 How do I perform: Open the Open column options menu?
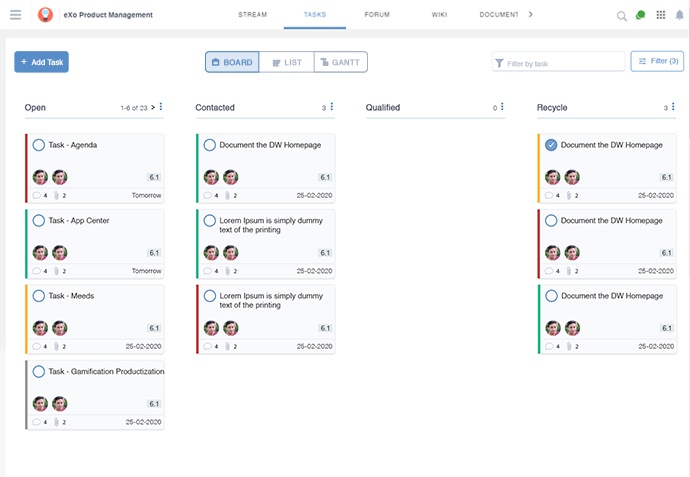pyautogui.click(x=161, y=107)
